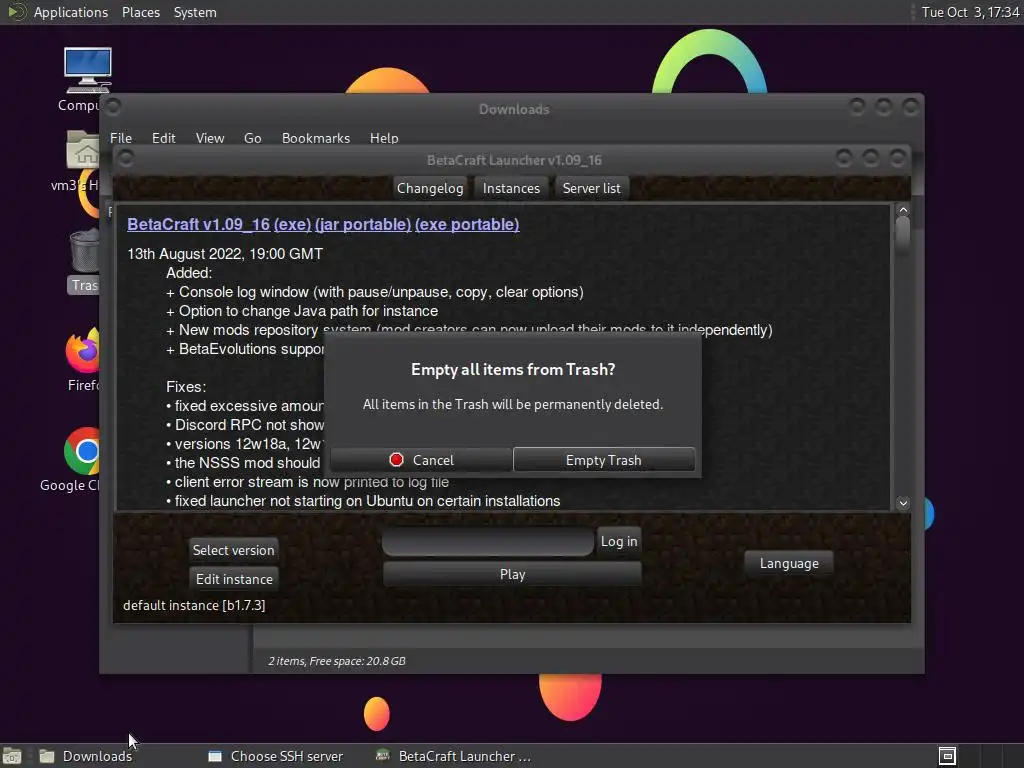Cancel emptying the Trash

pos(421,460)
